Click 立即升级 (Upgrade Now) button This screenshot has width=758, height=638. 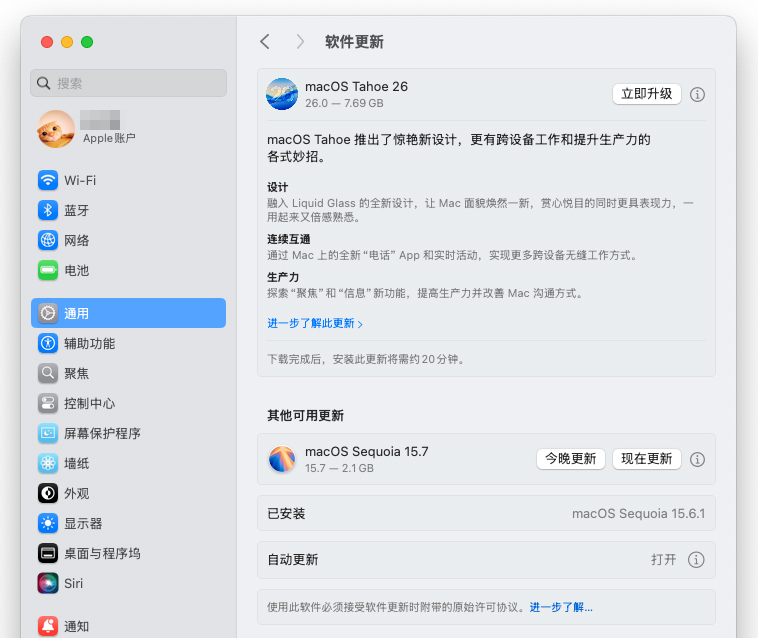click(646, 94)
